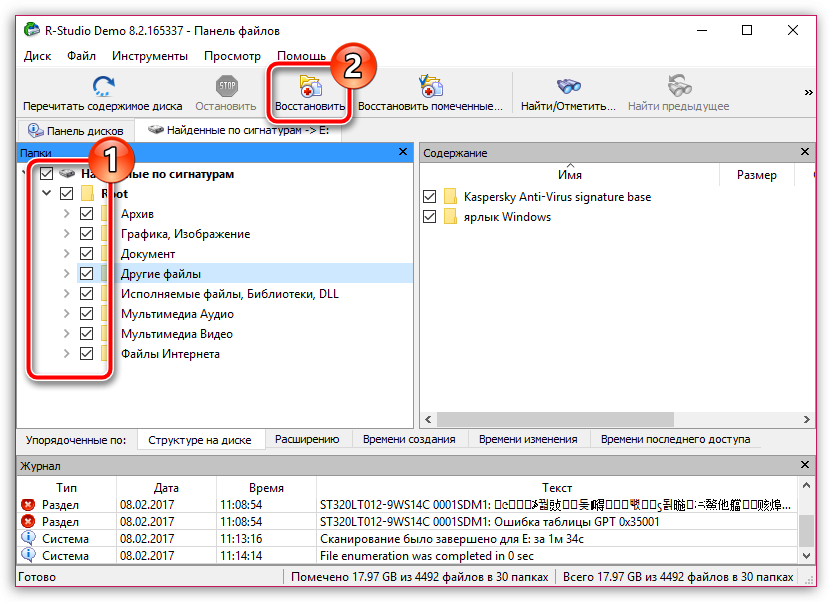Toggle Исполняемые файлы, Библиотеки, DLL checkbox
Screen dimensions: 832x602
(86, 294)
